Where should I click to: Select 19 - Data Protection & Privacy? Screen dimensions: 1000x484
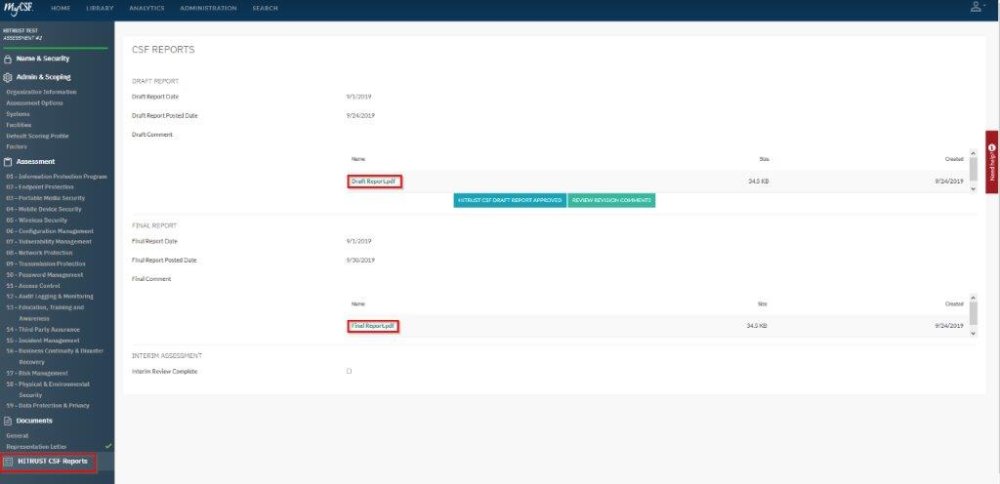point(48,406)
